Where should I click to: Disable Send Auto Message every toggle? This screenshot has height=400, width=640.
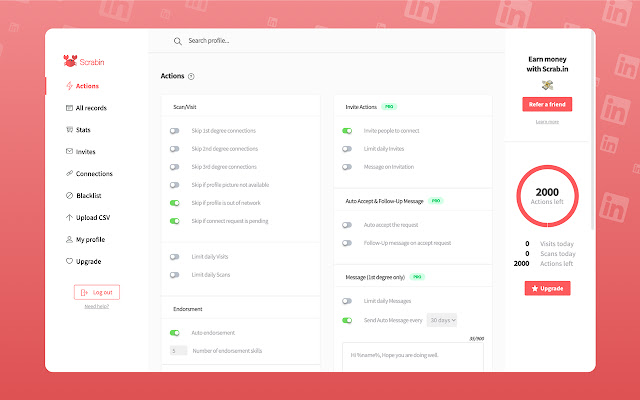[x=347, y=320]
